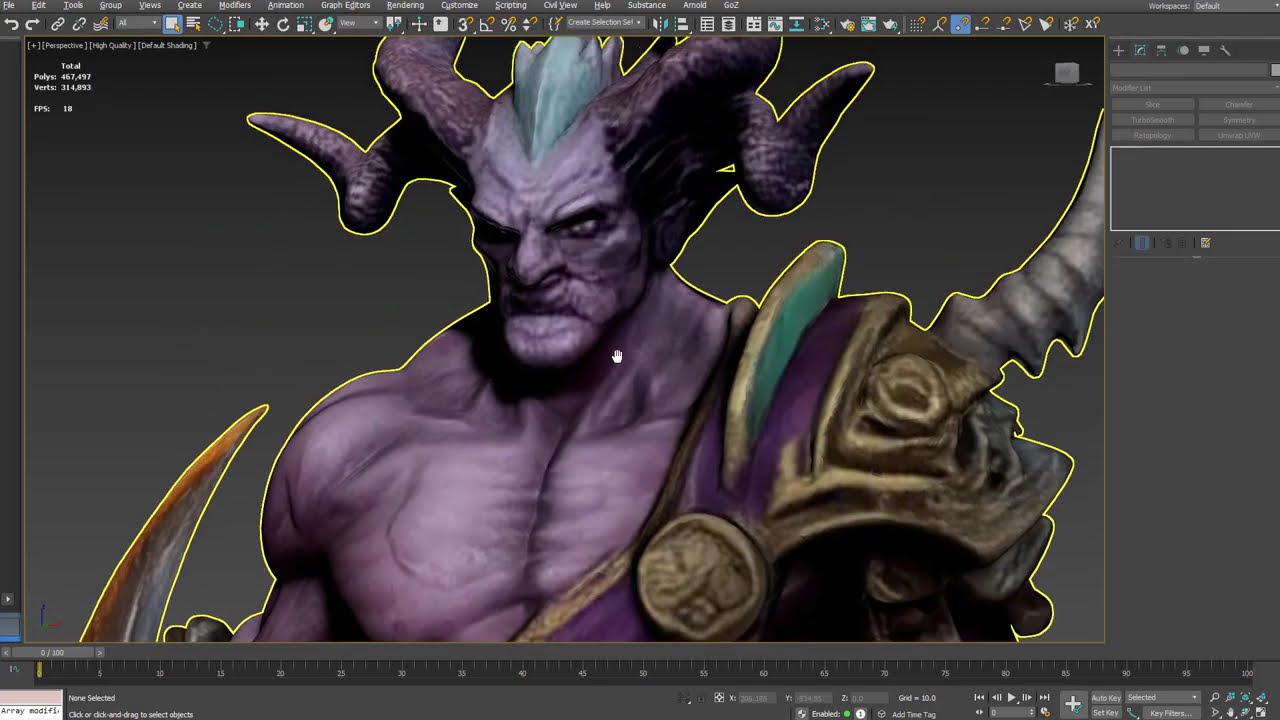Switch to the Create command panel tab
This screenshot has height=720, width=1280.
coord(1118,50)
